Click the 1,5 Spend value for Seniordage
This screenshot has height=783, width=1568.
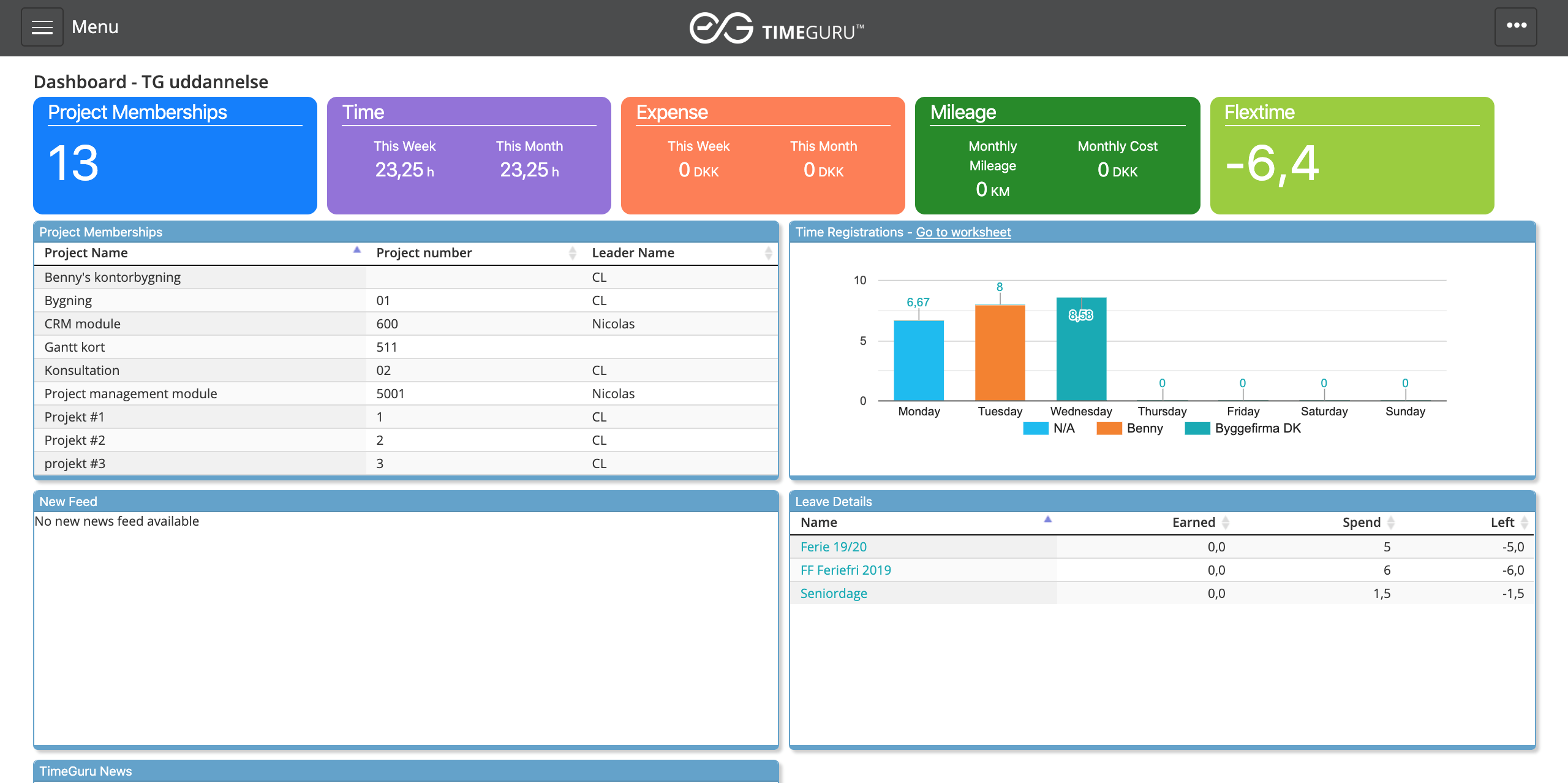[x=1382, y=594]
